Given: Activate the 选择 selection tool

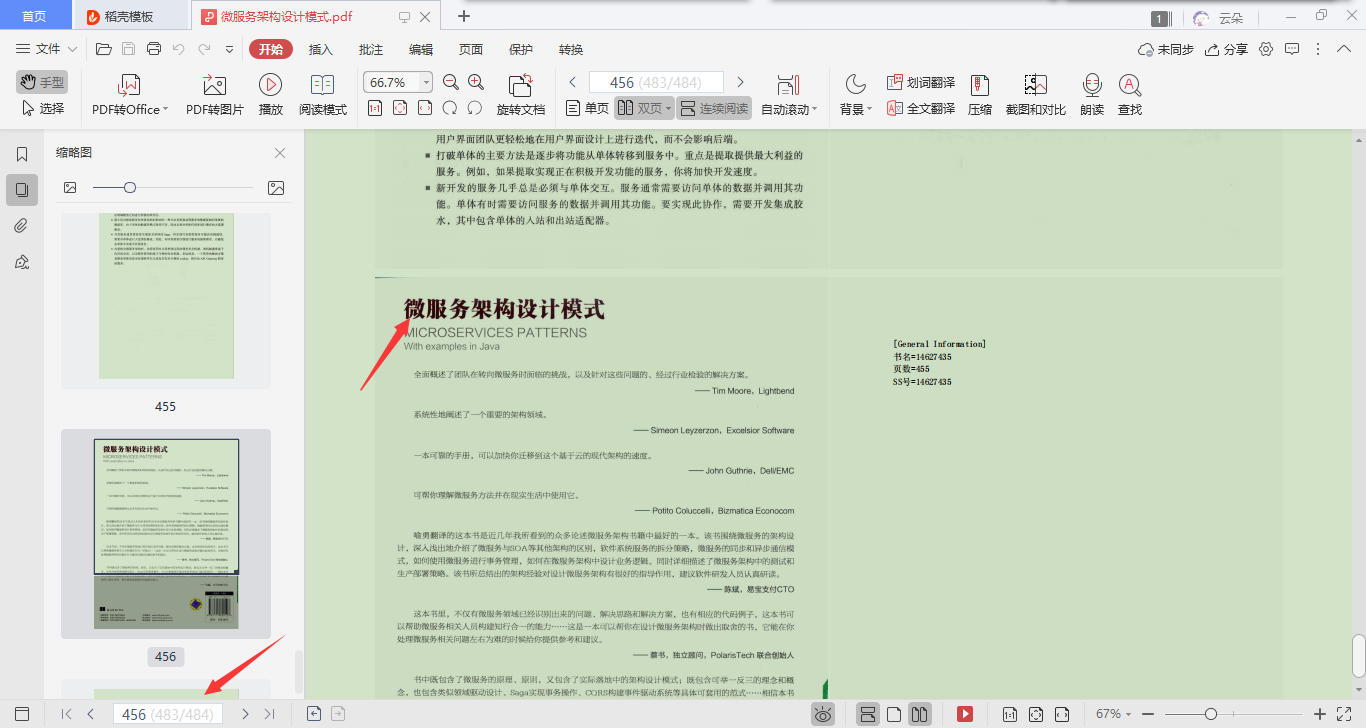Looking at the screenshot, I should click(43, 108).
